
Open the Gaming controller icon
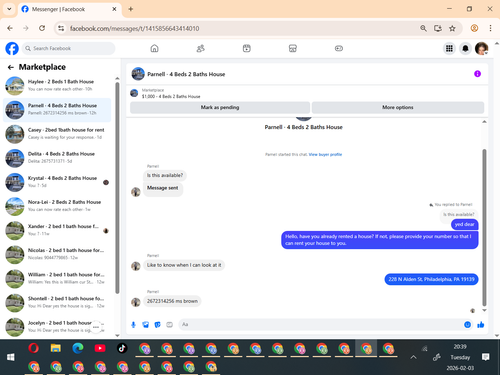pyautogui.click(x=339, y=48)
